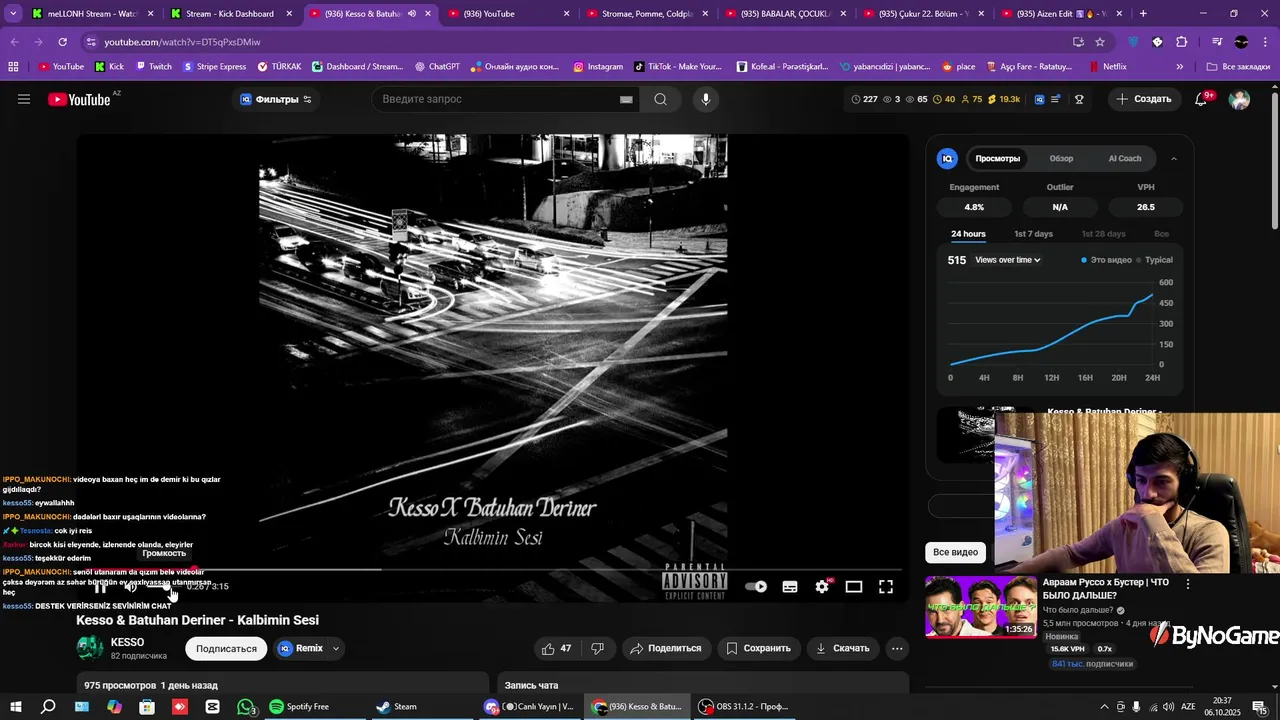The image size is (1280, 720).
Task: Click the Создать create button
Action: click(1143, 99)
